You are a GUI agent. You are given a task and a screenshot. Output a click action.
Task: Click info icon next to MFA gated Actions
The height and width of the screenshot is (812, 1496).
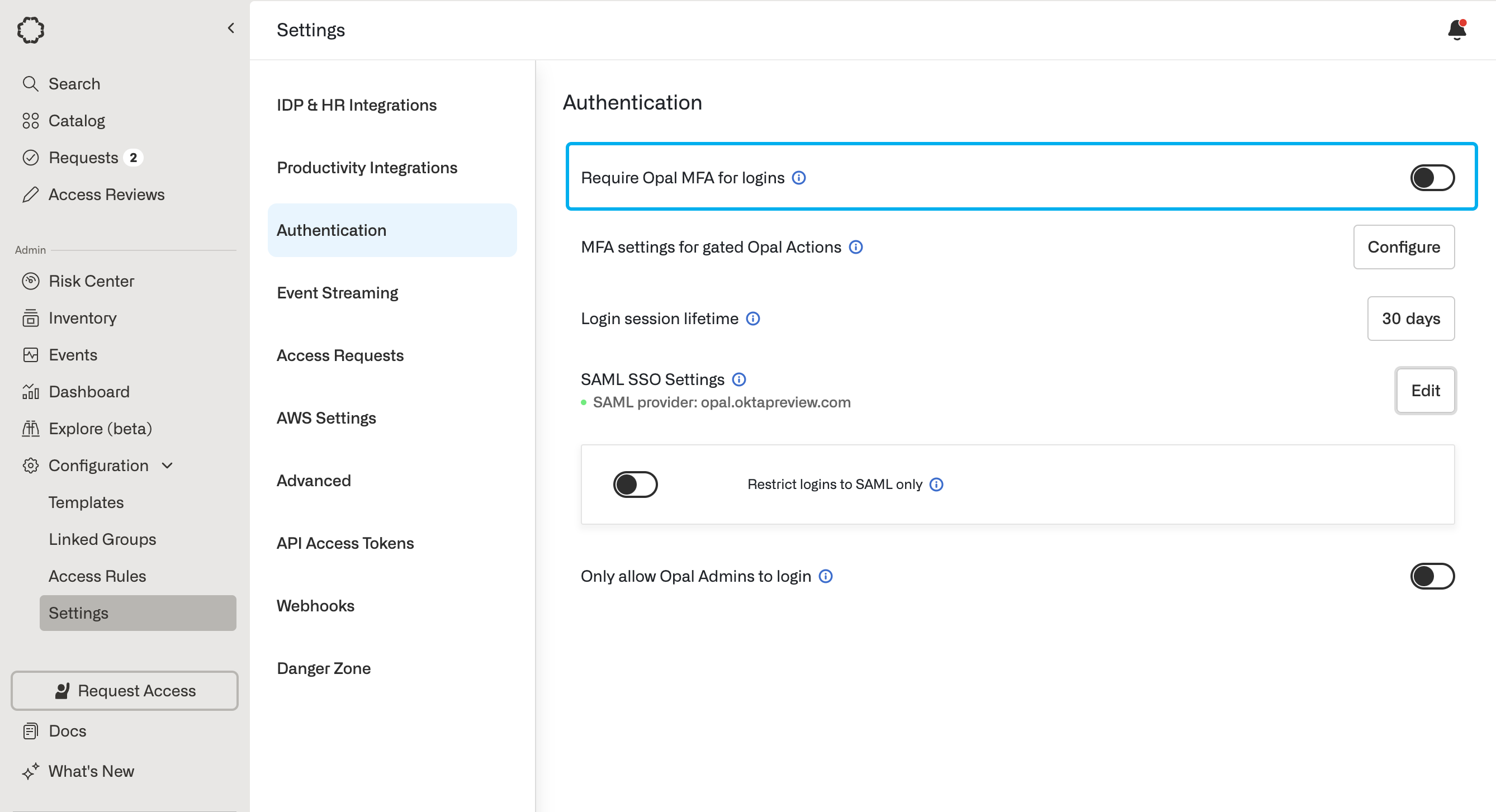(x=855, y=247)
